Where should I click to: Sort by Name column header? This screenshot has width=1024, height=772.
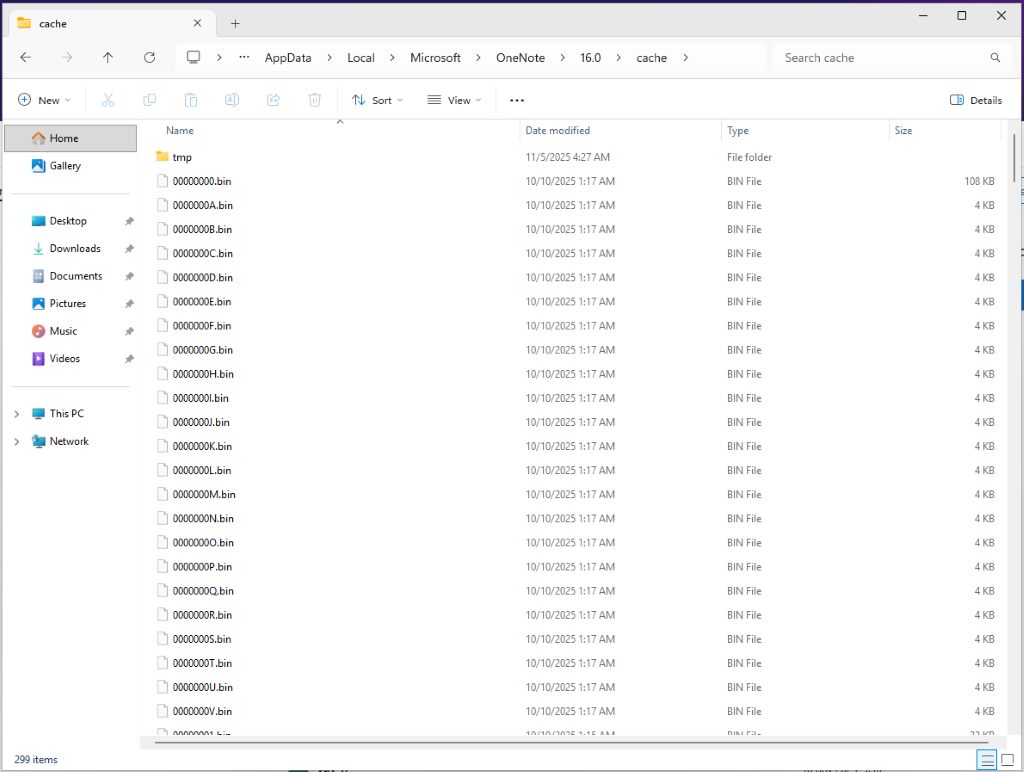180,131
